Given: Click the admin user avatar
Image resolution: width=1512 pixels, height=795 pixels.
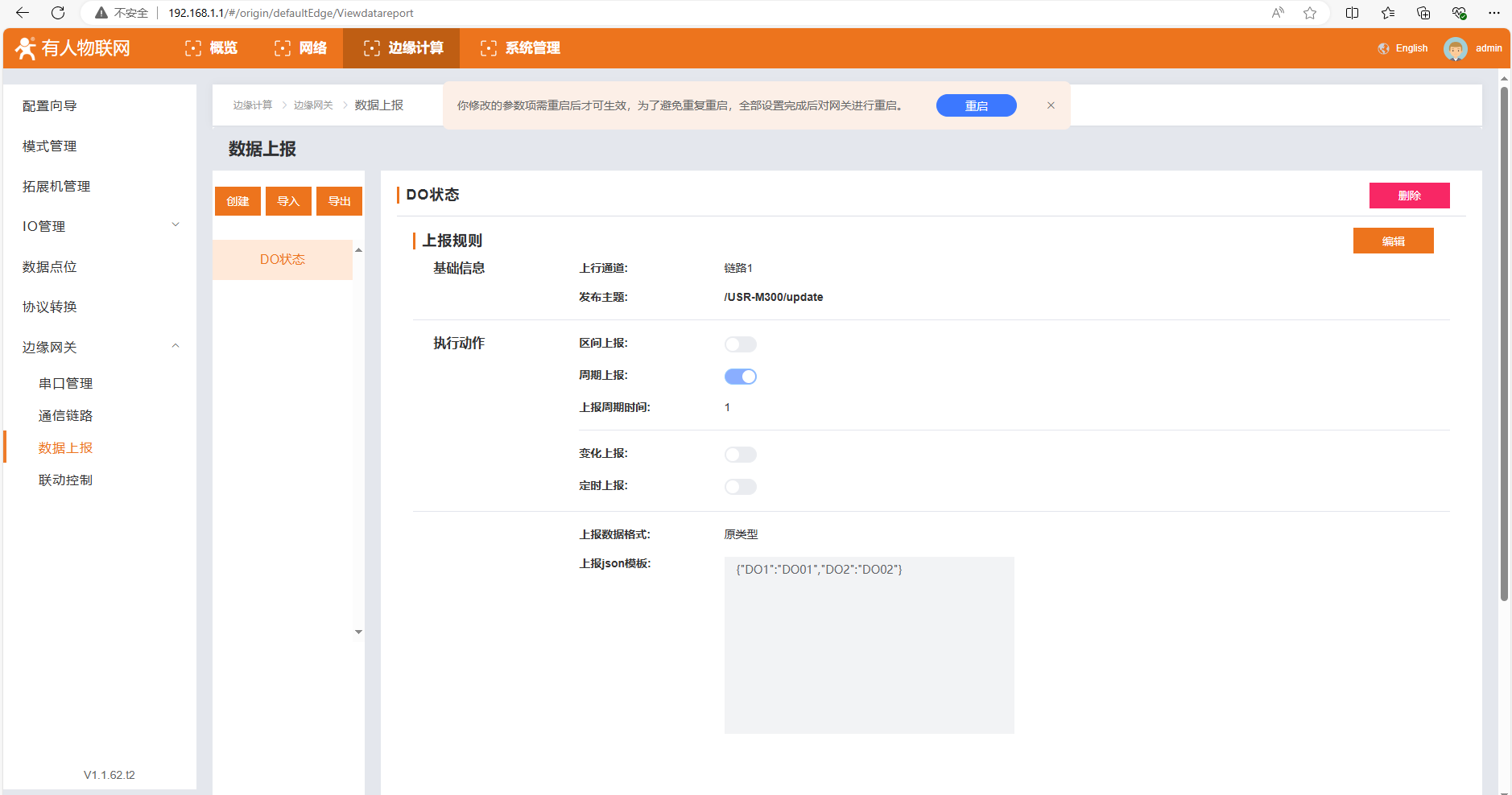Looking at the screenshot, I should [x=1455, y=48].
